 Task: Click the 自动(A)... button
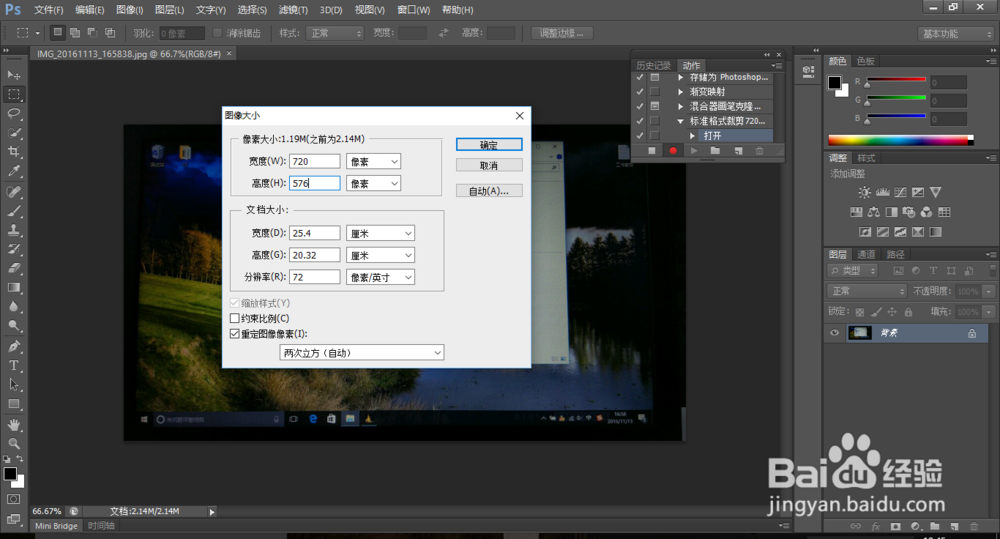coord(489,191)
